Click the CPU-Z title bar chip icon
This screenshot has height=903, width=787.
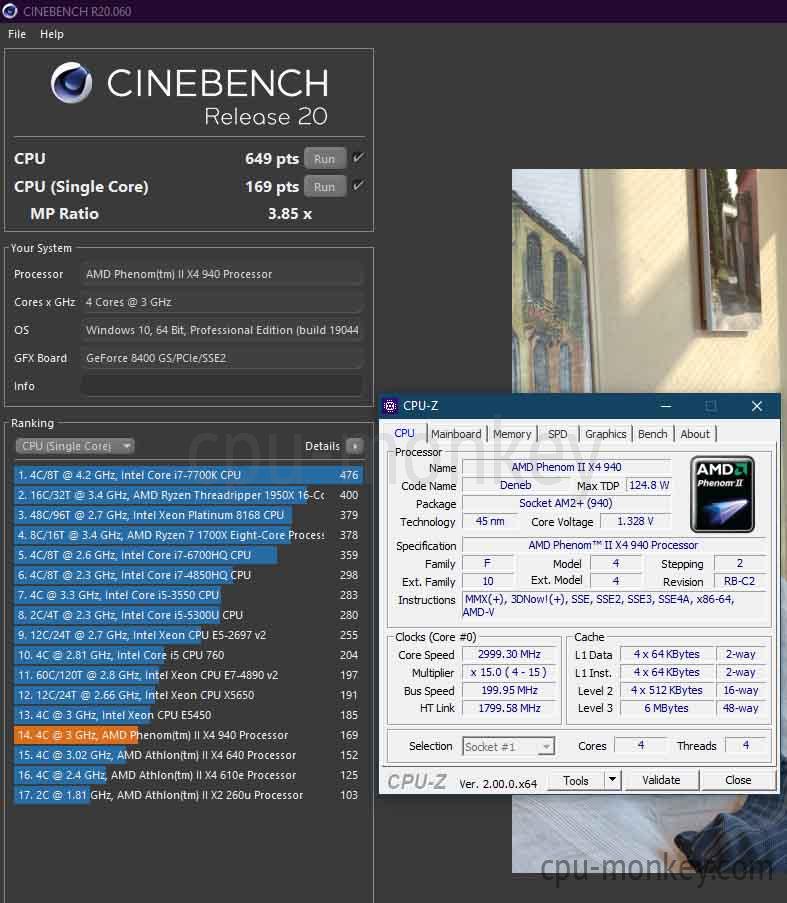click(390, 406)
